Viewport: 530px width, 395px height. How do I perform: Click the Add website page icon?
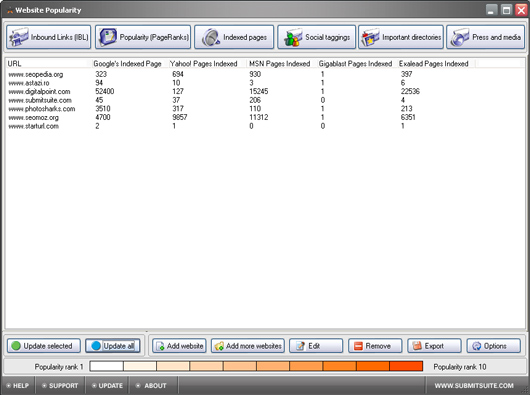(160, 346)
